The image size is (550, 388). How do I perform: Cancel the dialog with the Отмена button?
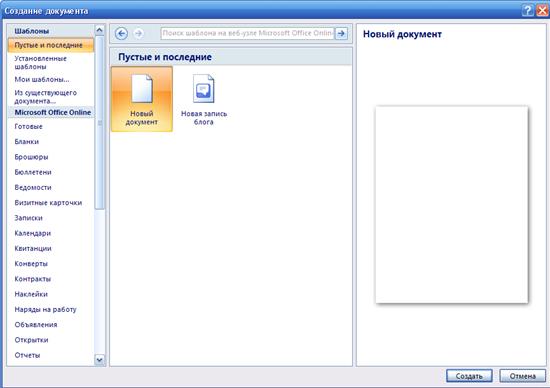[x=523, y=376]
